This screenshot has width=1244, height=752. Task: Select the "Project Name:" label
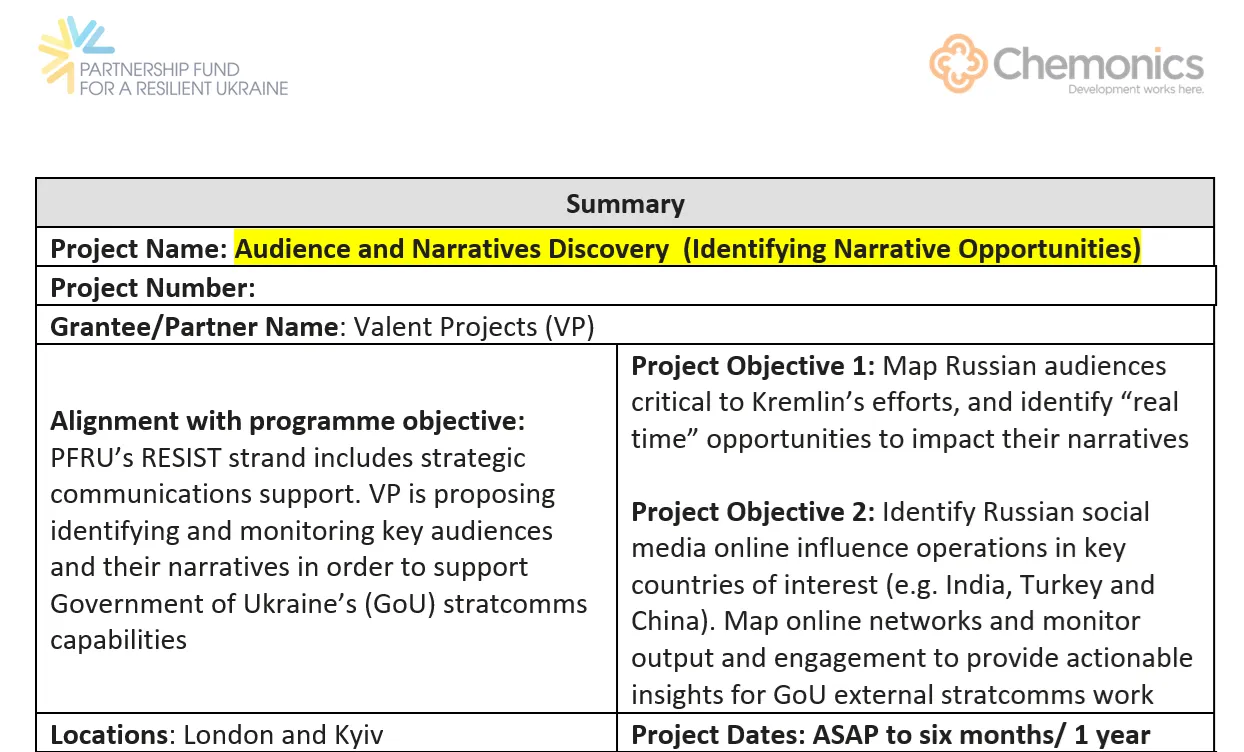click(x=139, y=249)
